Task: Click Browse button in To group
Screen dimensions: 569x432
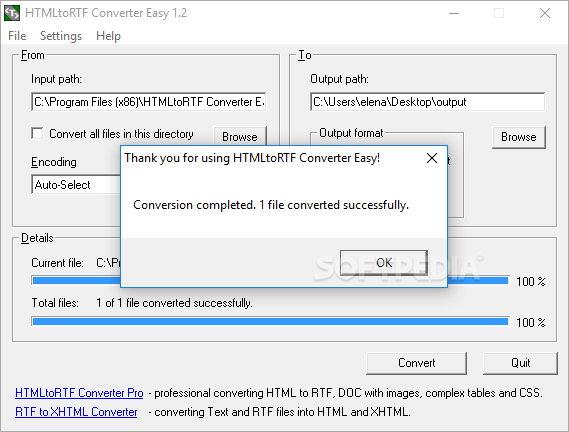Action: (519, 137)
